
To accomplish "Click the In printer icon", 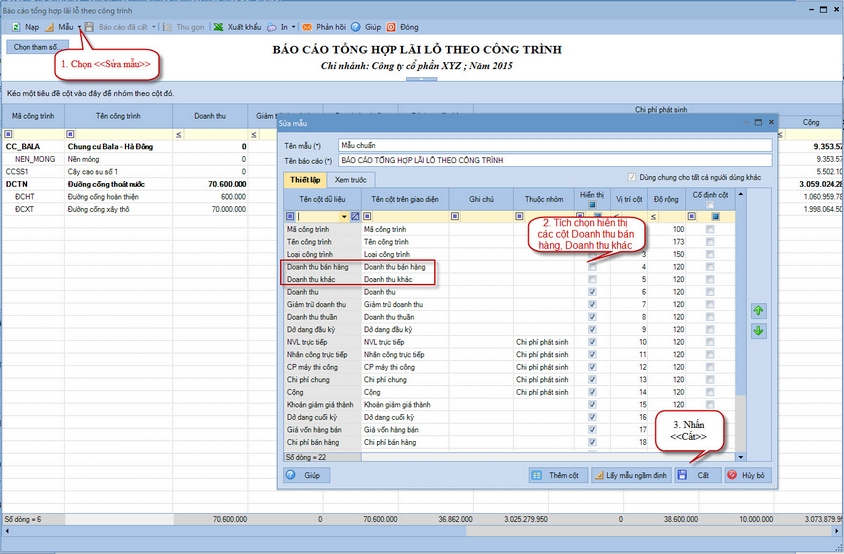I will point(272,27).
